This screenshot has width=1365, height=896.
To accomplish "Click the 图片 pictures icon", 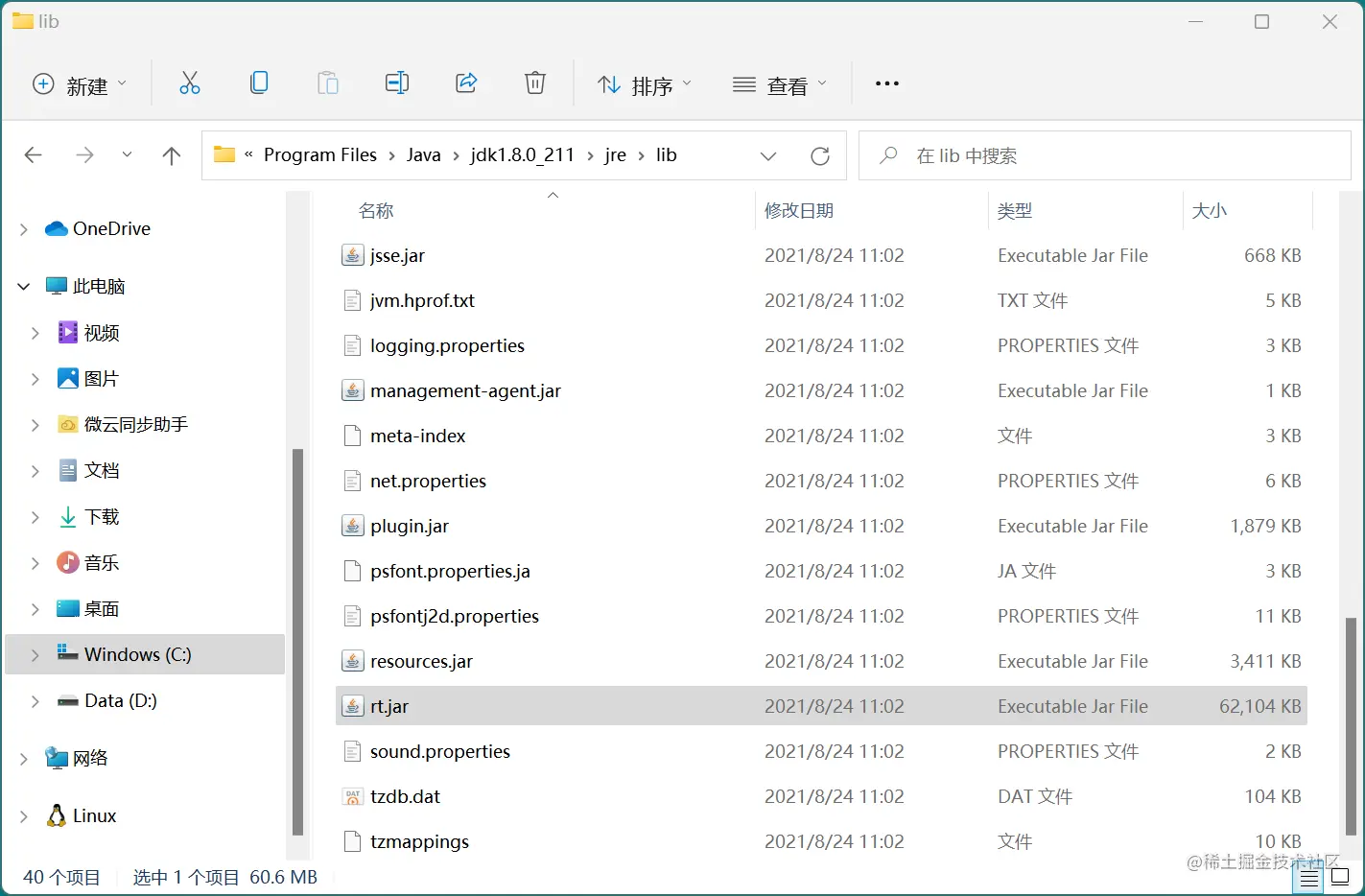I will [x=68, y=378].
